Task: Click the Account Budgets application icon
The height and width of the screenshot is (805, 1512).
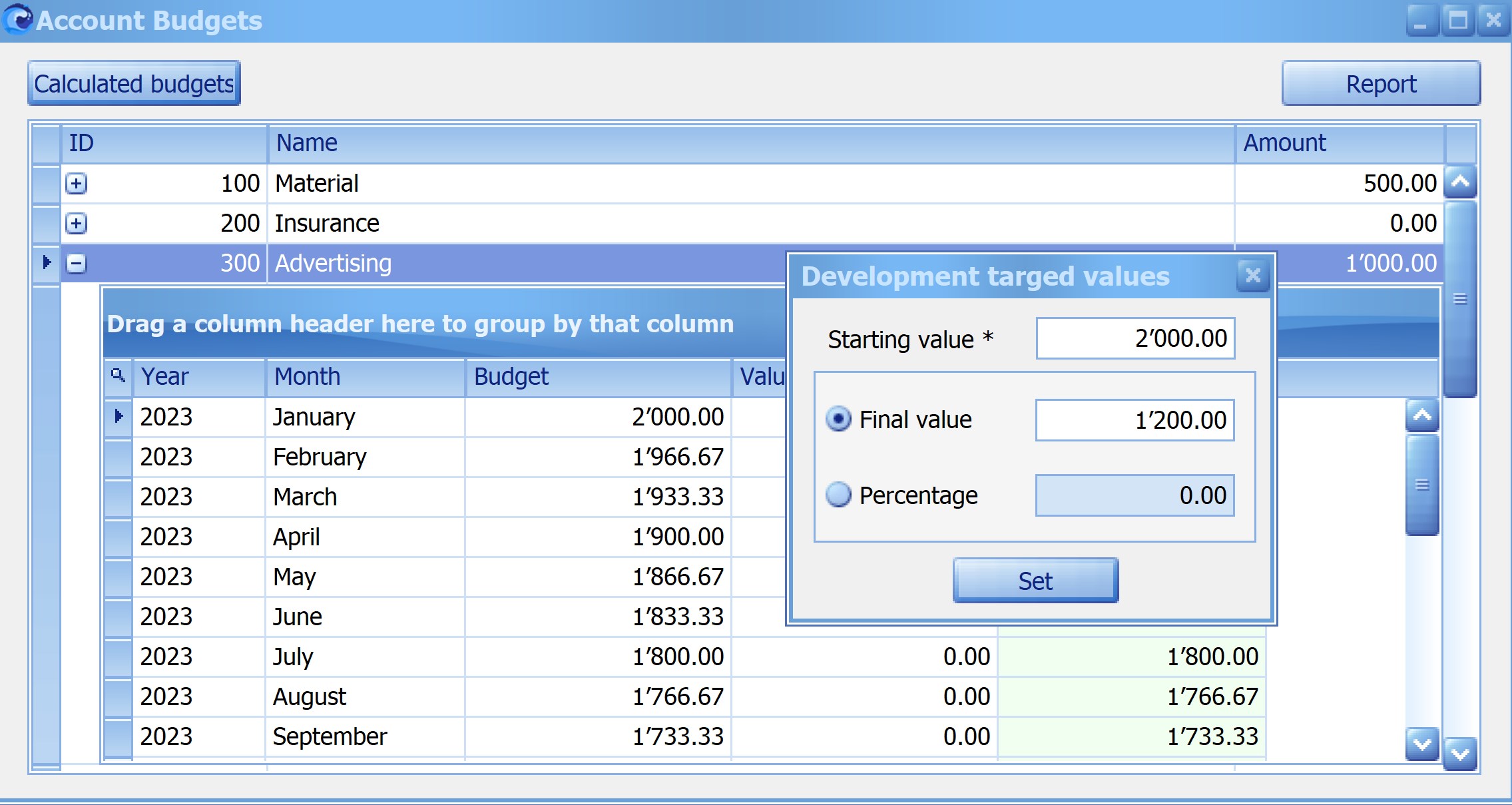Action: pyautogui.click(x=18, y=19)
